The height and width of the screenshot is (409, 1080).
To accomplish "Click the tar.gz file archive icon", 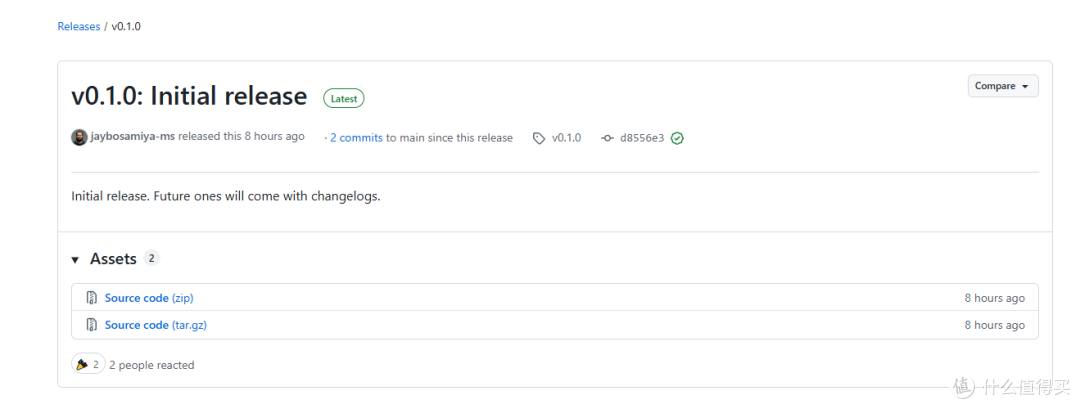I will click(91, 324).
